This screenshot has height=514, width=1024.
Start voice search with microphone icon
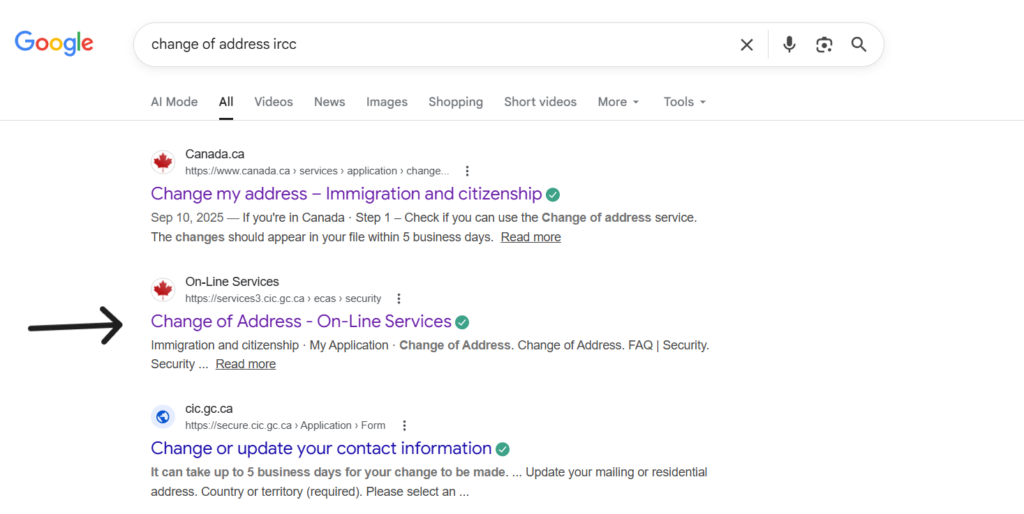(x=789, y=44)
